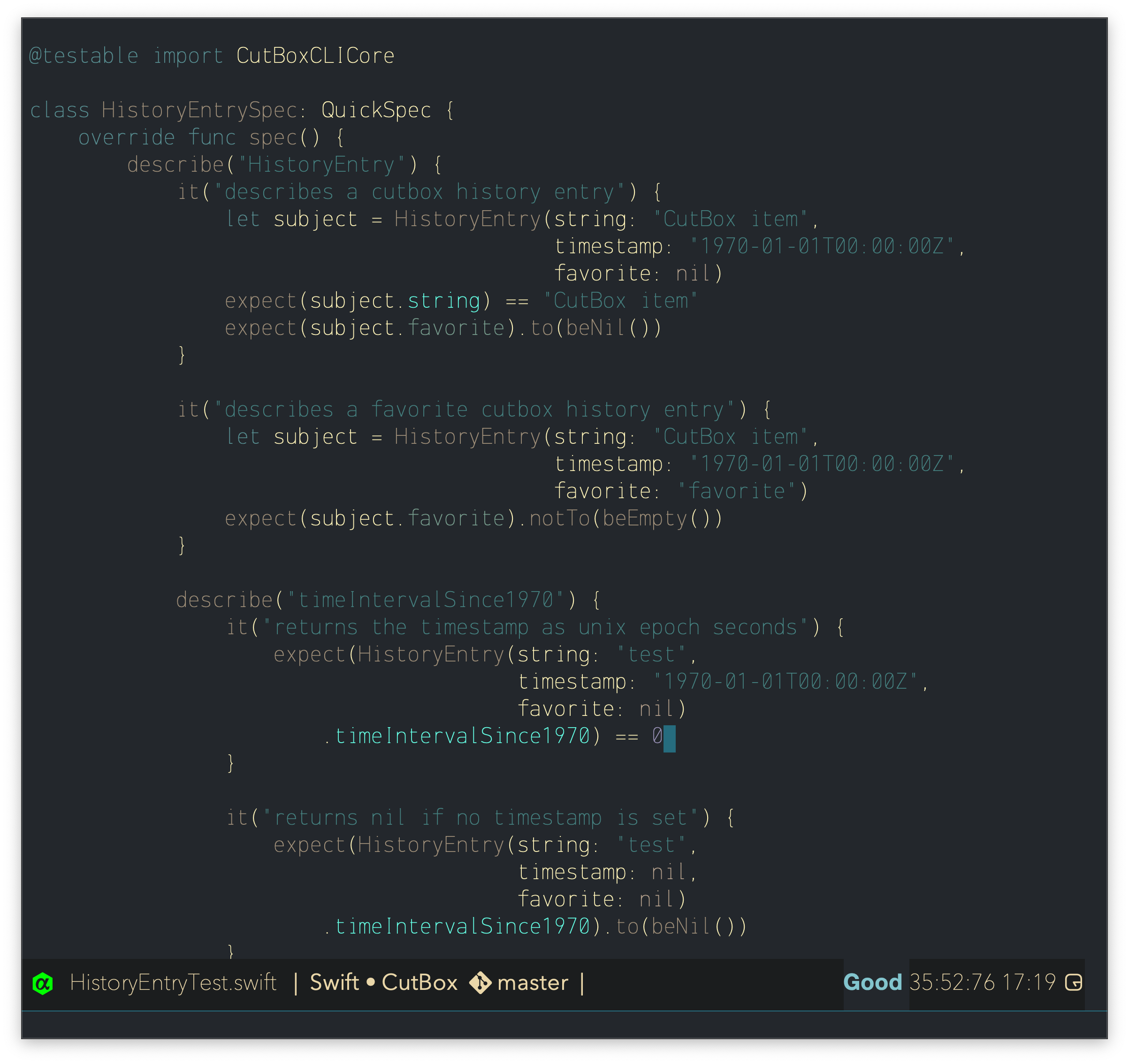Click the CutBox project name in mode line

[419, 983]
